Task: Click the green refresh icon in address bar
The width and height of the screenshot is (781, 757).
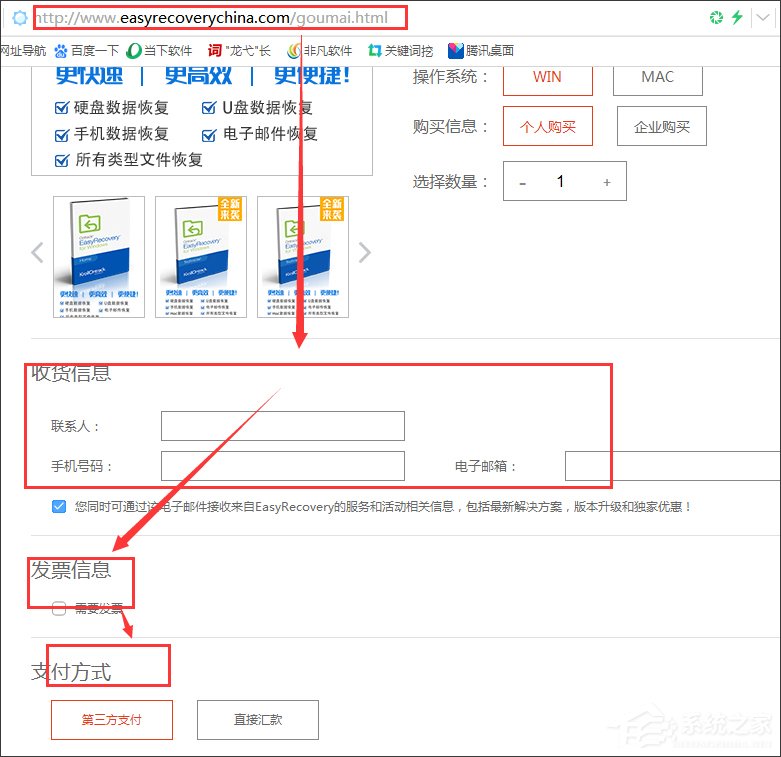Action: pyautogui.click(x=716, y=17)
